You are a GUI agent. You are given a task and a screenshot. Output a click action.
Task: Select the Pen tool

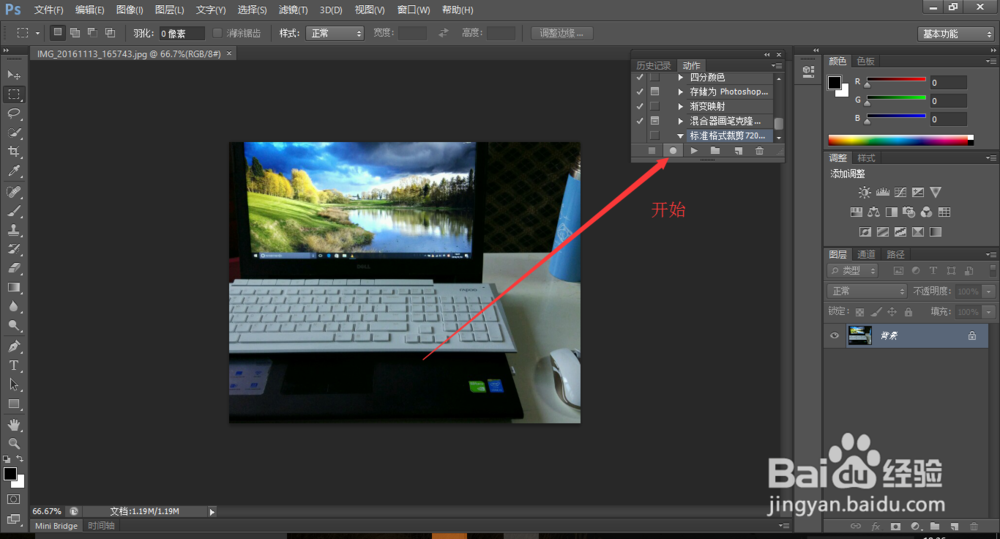click(13, 346)
